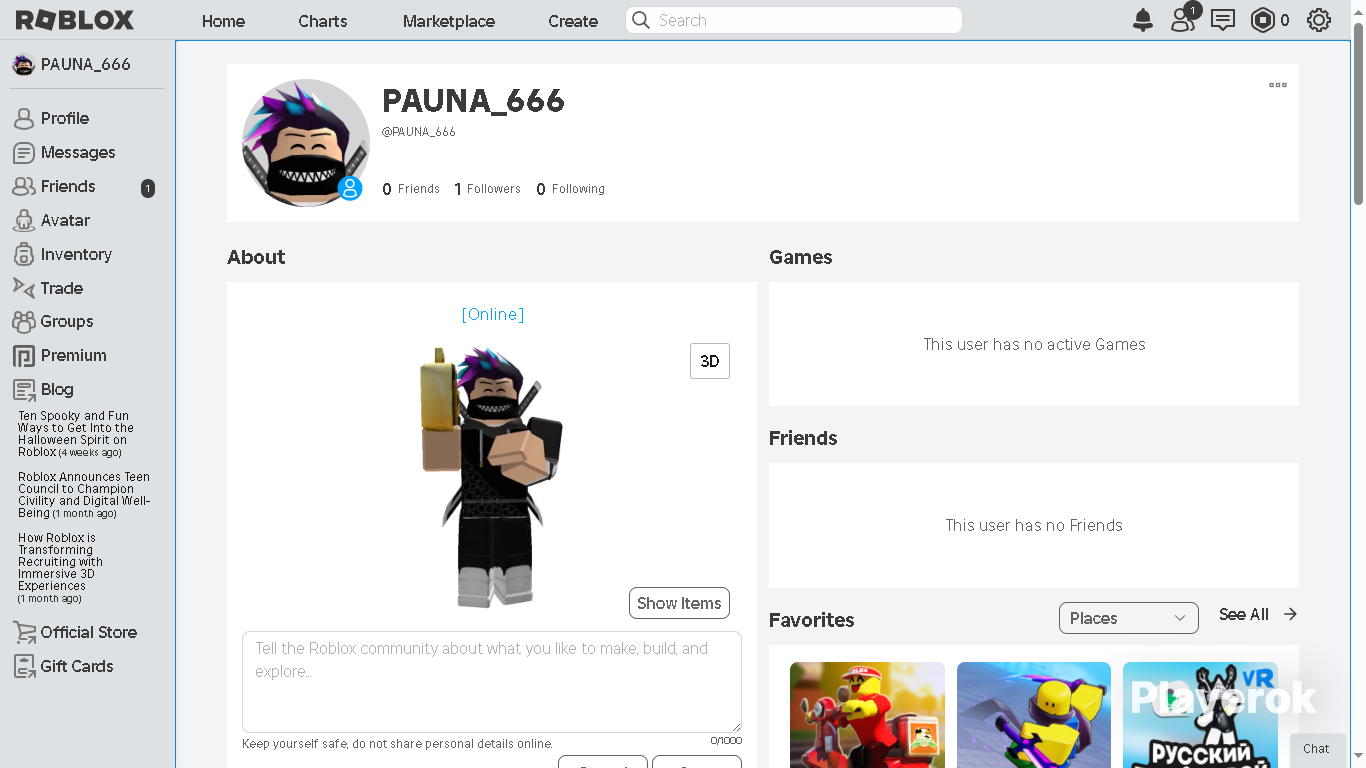This screenshot has height=768, width=1366.
Task: Open Official Store in the sidebar
Action: click(89, 632)
